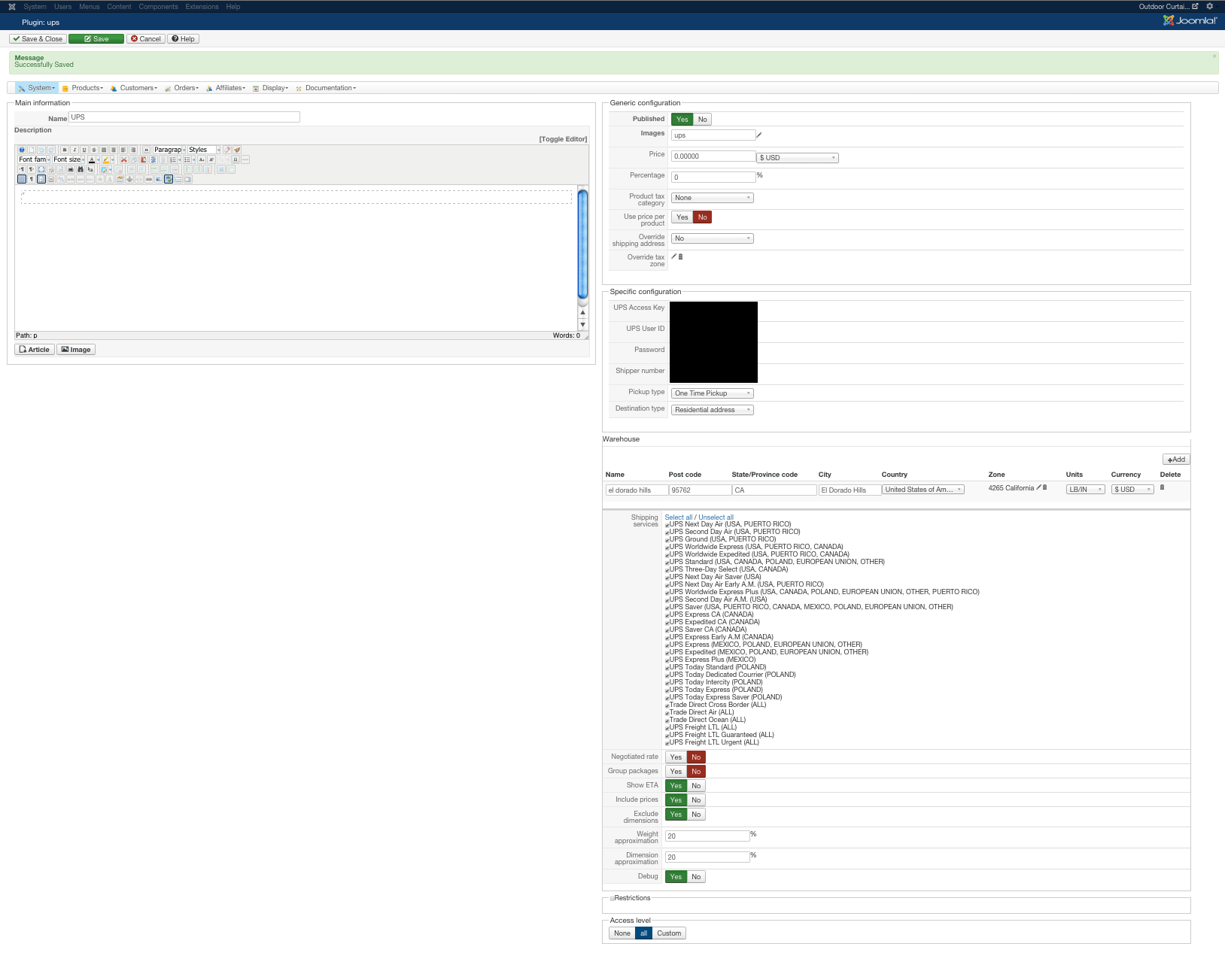Click the new document icon in editor
Viewport: 1225px width, 980px height.
(32, 150)
